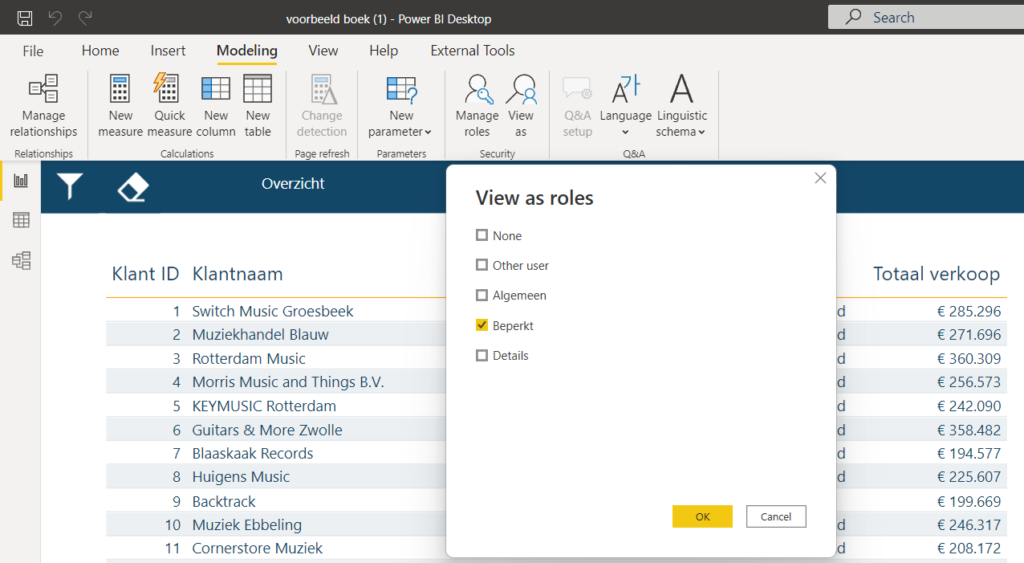Click the eraser clear-filters icon
Image resolution: width=1024 pixels, height=563 pixels.
(x=133, y=186)
